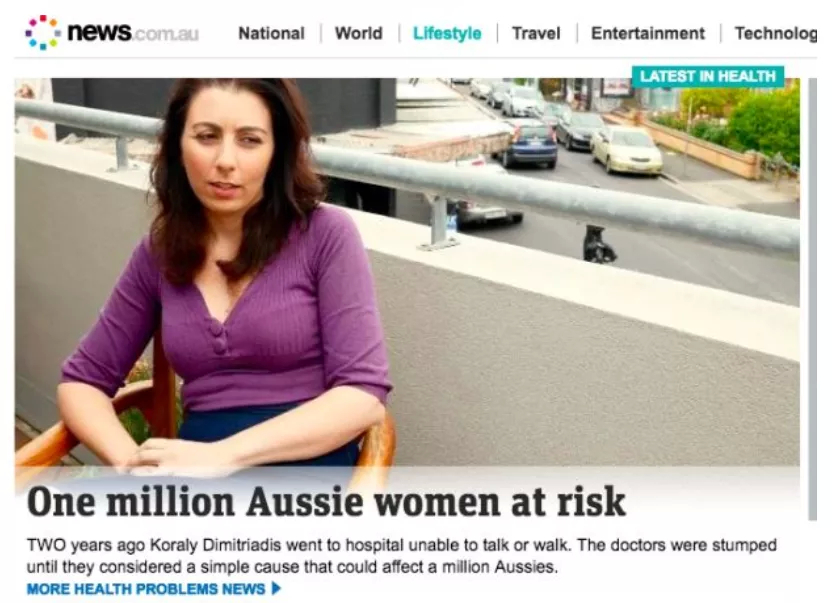
Task: Click the More Health Problems News link
Action: coord(146,589)
